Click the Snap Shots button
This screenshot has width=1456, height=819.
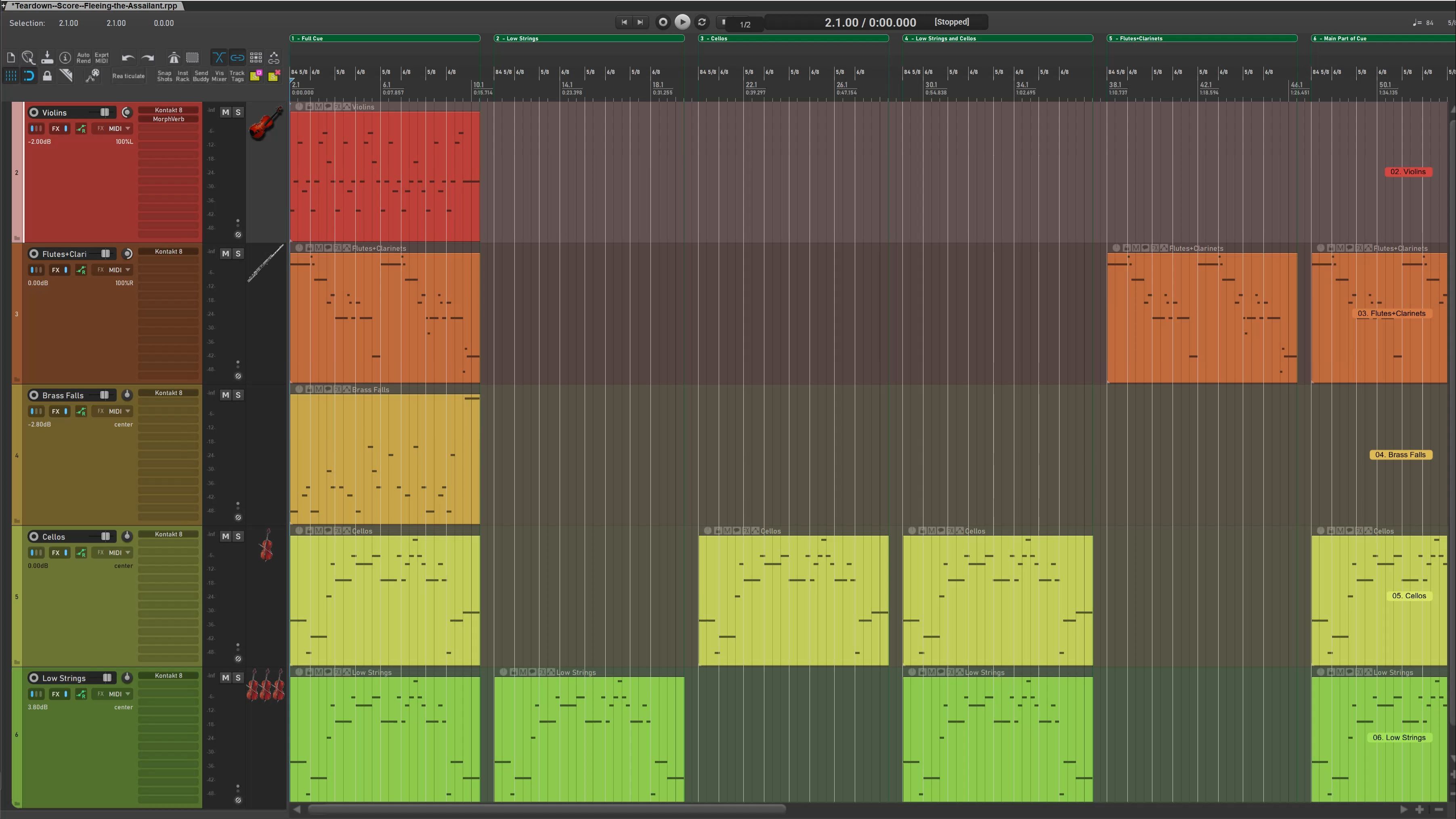point(164,76)
